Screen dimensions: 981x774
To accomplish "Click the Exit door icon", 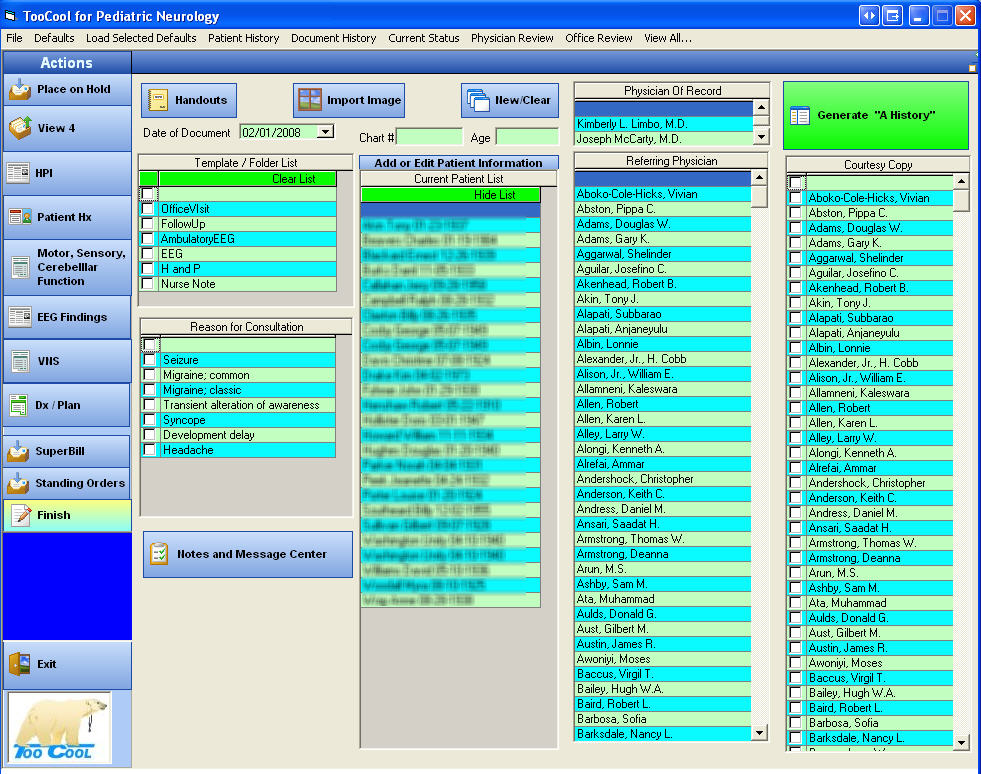I will click(x=20, y=664).
